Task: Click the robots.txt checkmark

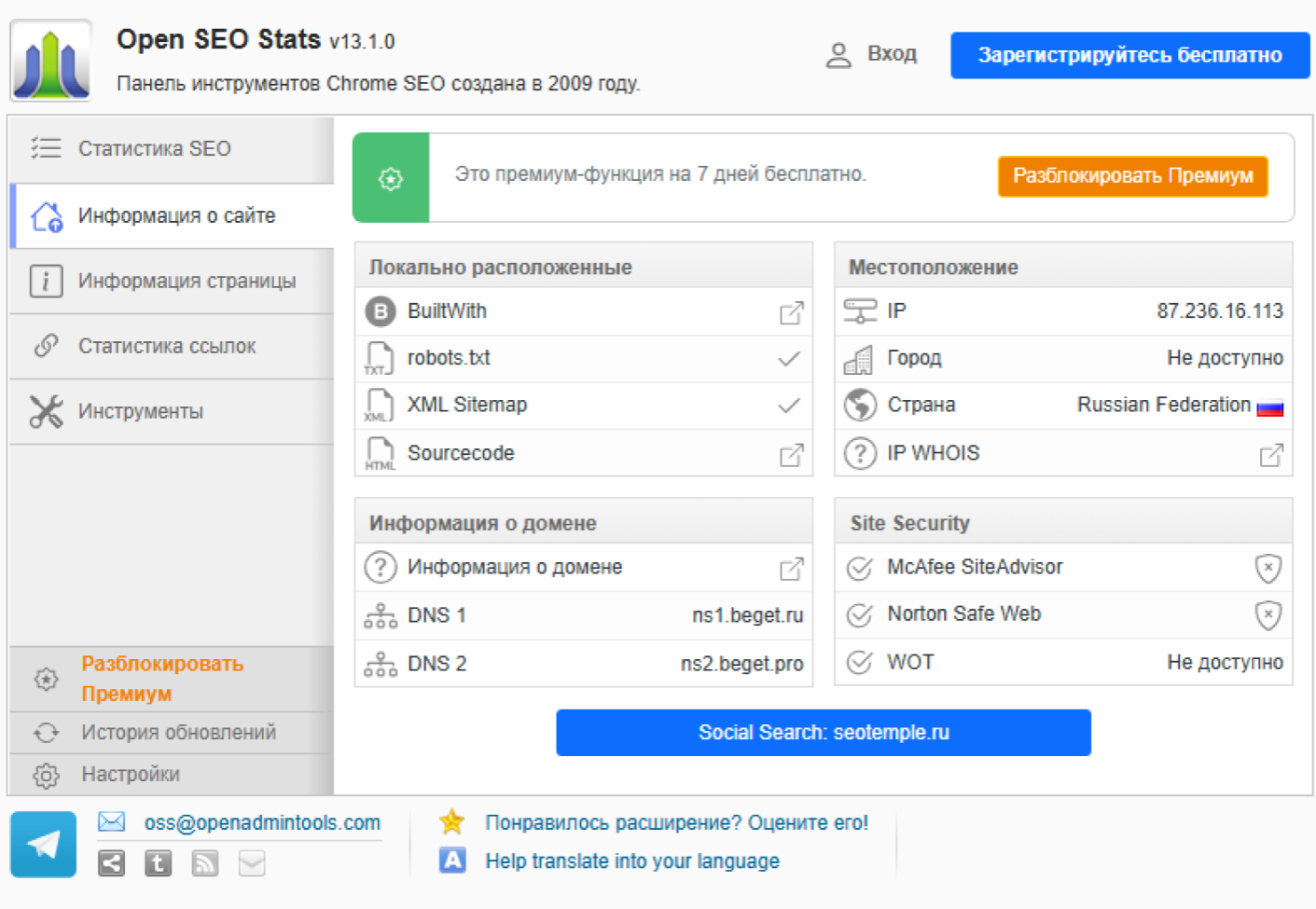Action: 789,359
